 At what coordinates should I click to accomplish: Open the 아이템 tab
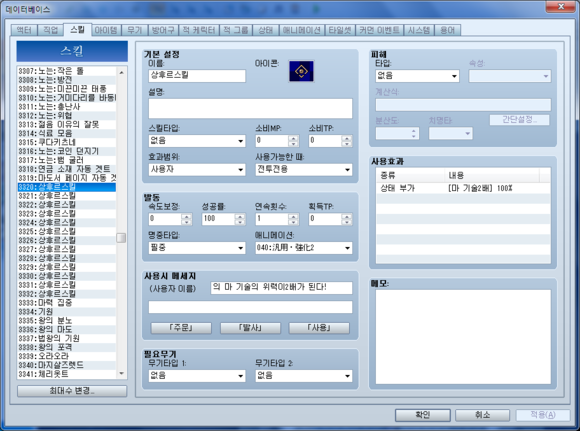(106, 30)
